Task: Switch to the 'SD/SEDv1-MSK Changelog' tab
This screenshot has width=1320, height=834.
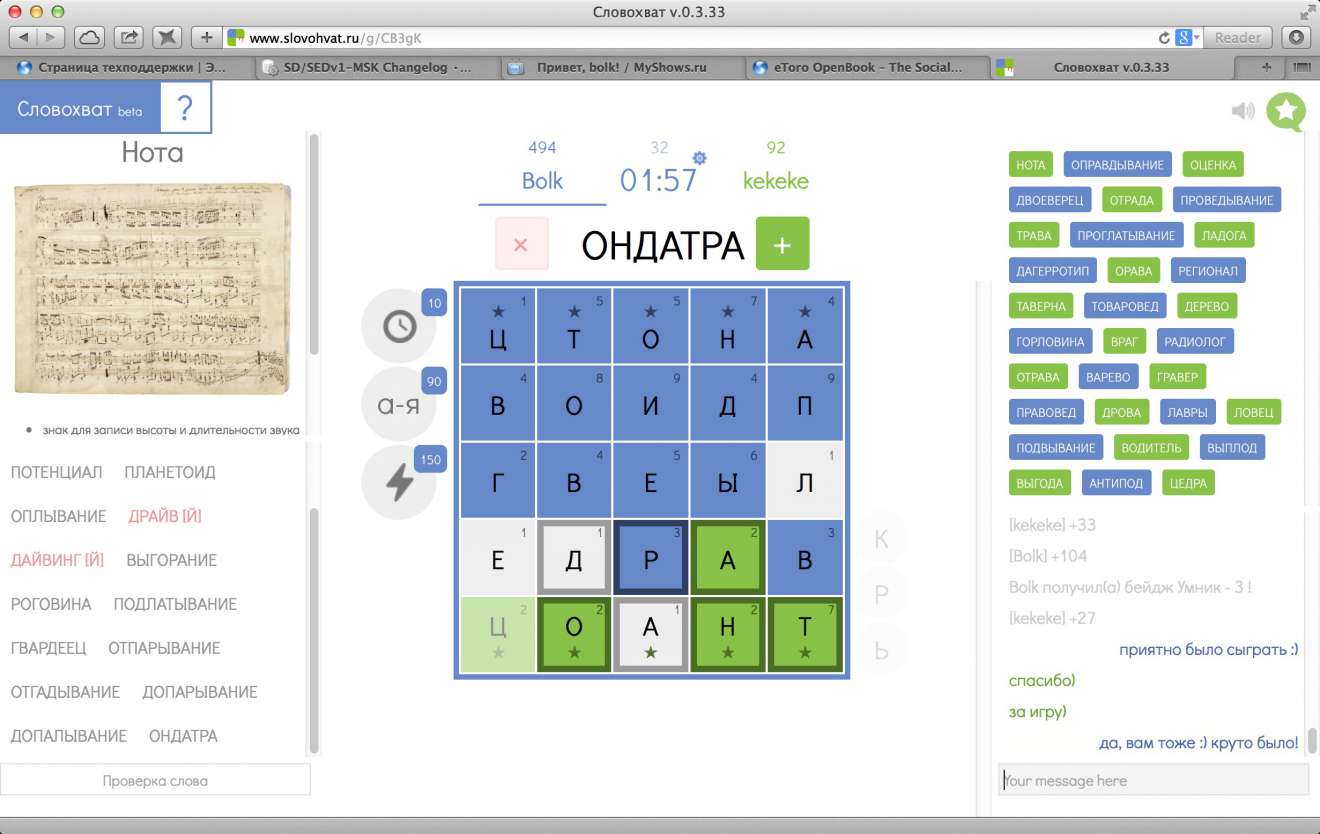Action: point(376,68)
